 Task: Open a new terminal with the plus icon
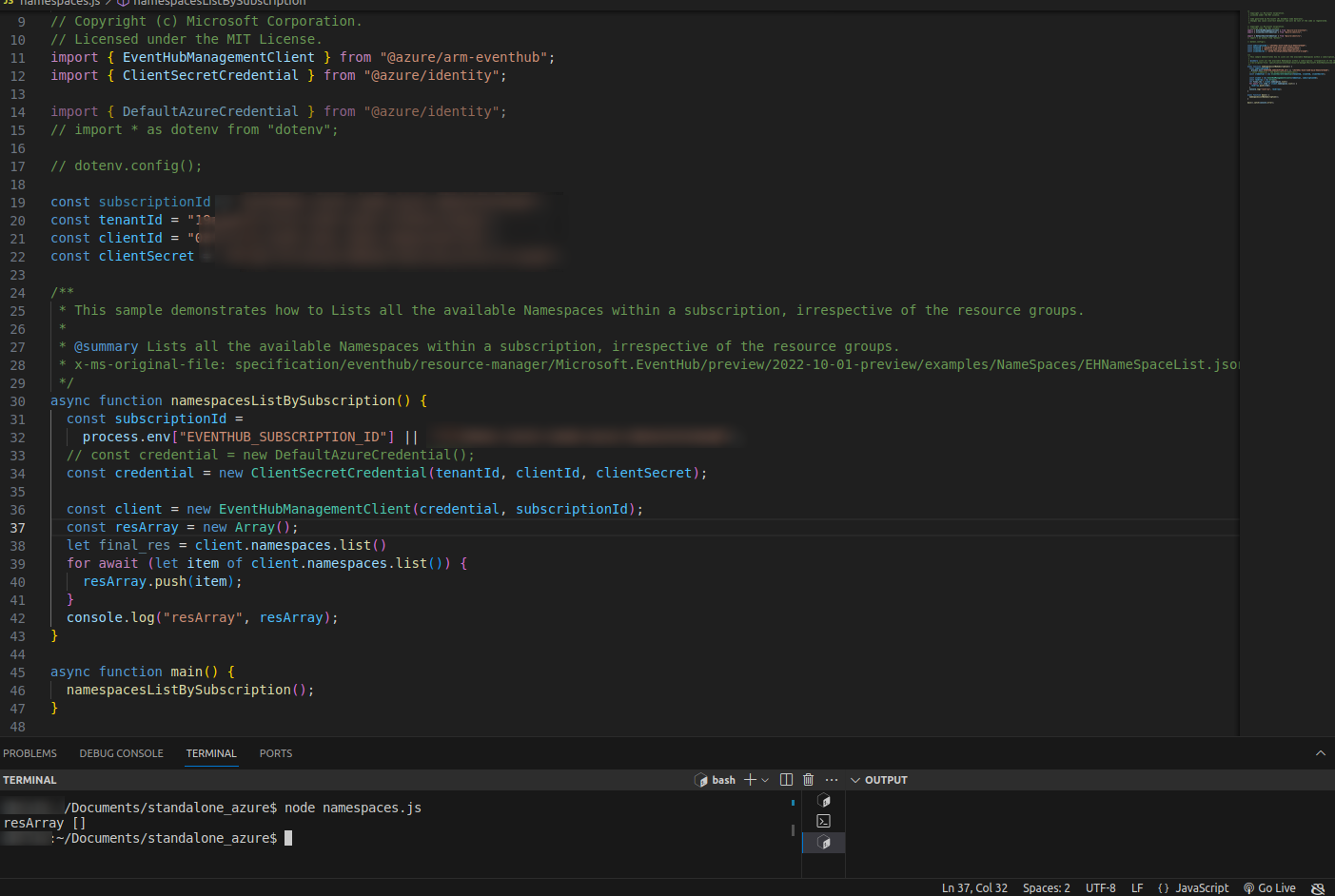coord(751,779)
